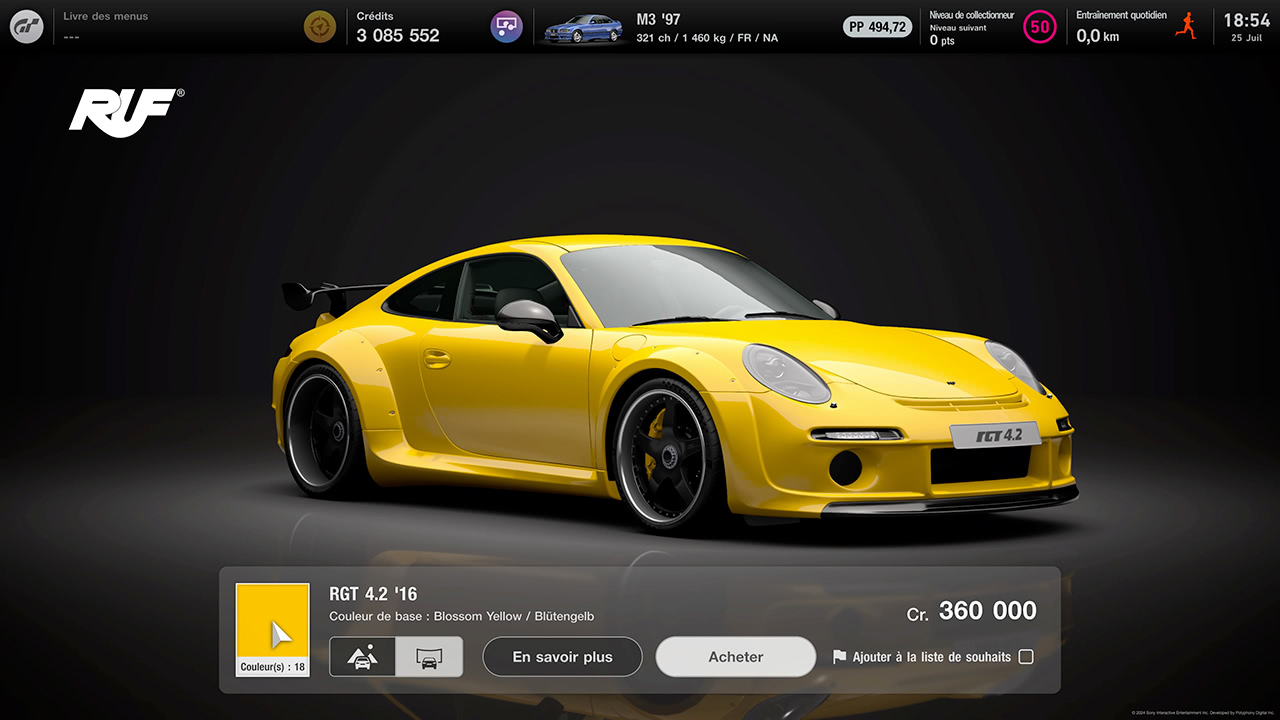Select the blue M3 '97 car thumbnail
The width and height of the screenshot is (1280, 720).
583,29
